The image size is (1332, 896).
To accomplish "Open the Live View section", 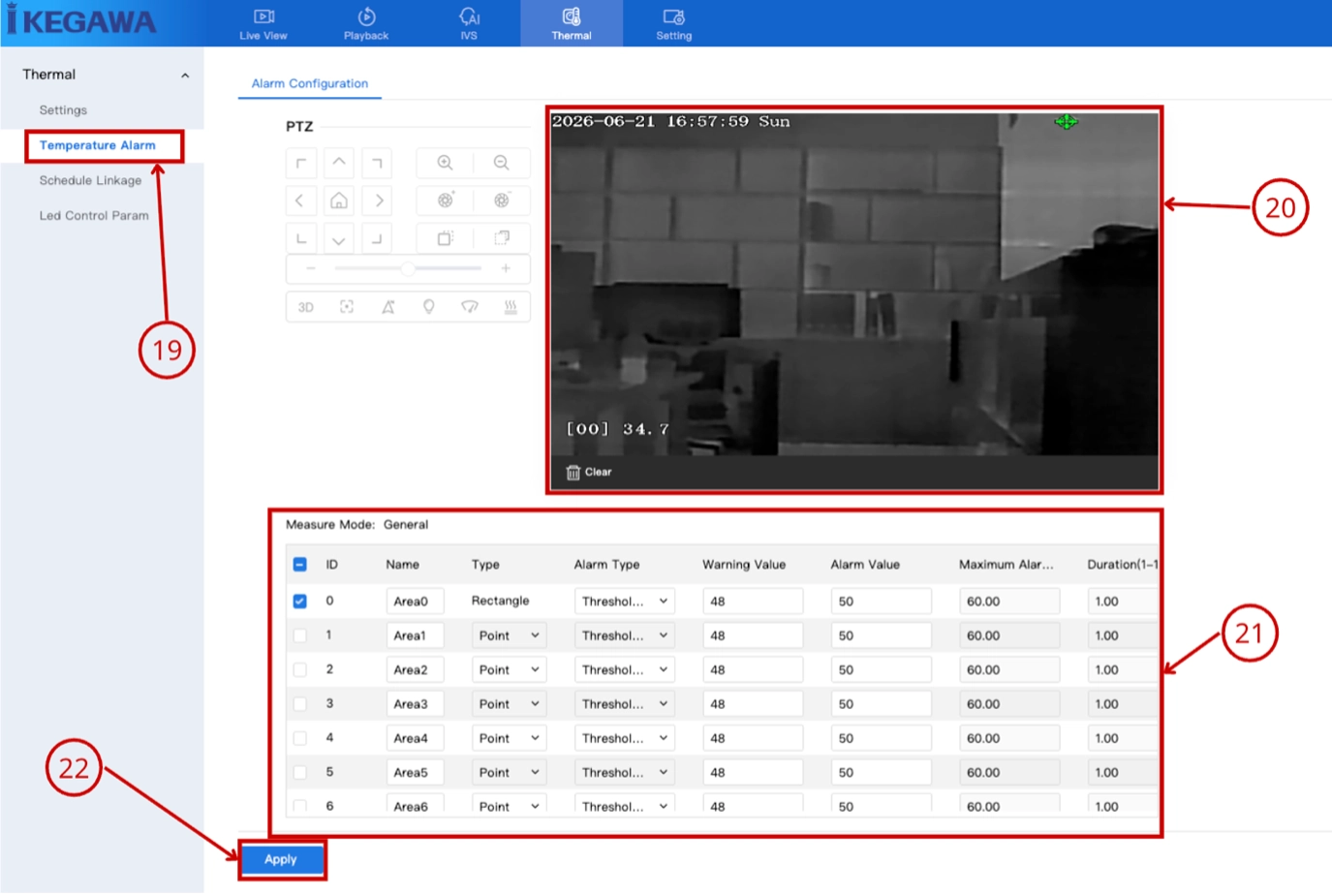I will pyautogui.click(x=263, y=23).
